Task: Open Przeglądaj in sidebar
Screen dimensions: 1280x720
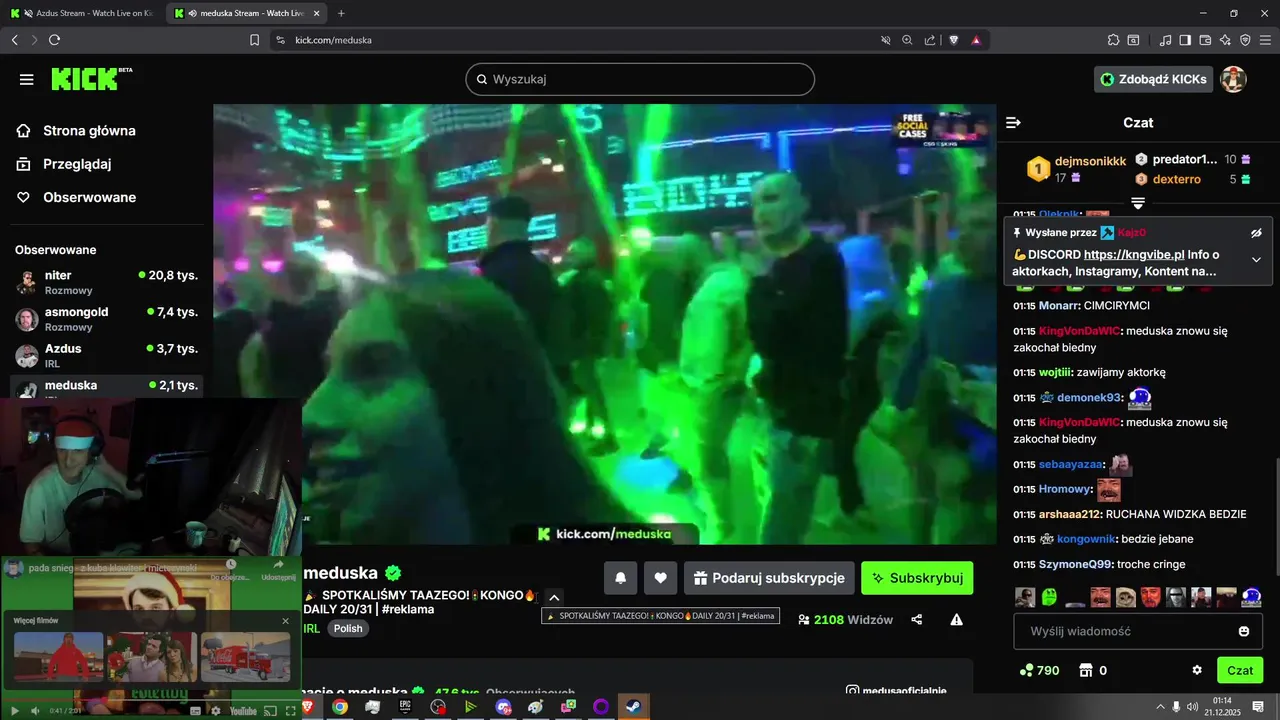Action: (77, 164)
